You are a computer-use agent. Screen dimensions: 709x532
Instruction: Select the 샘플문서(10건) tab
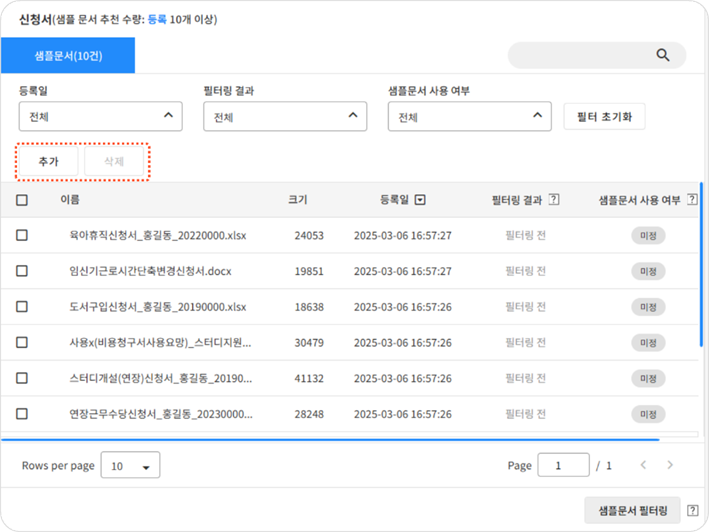68,56
